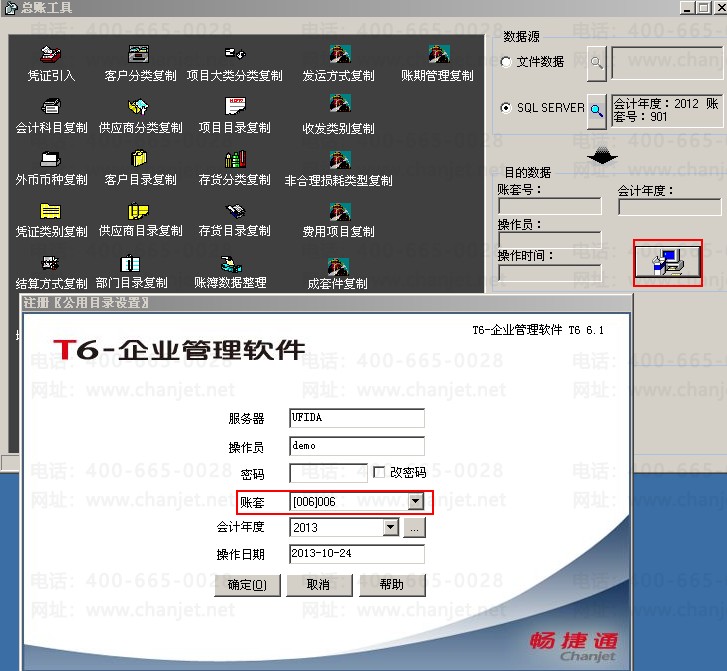Click the 账套号 destination field
727x671 pixels.
[x=550, y=206]
